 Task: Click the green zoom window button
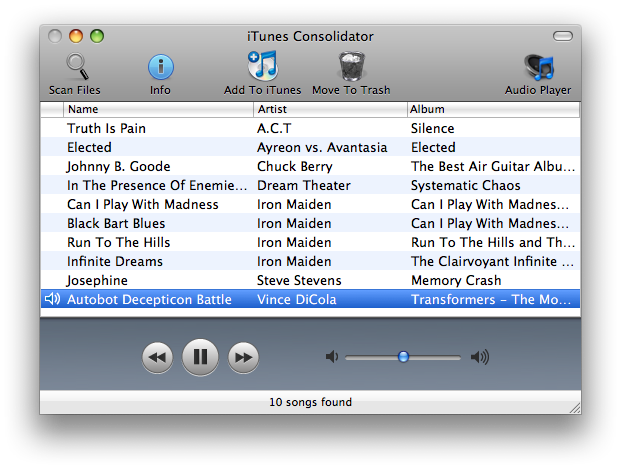coord(97,36)
